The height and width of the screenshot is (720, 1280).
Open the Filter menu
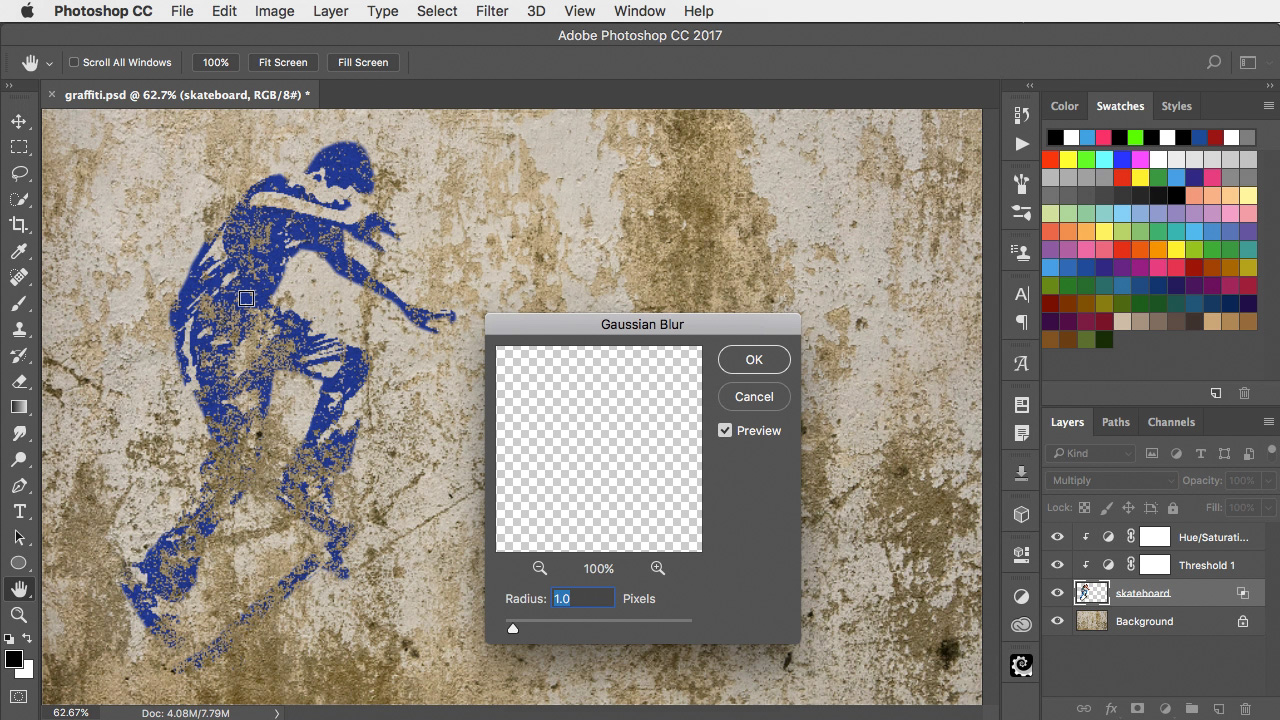pyautogui.click(x=491, y=11)
